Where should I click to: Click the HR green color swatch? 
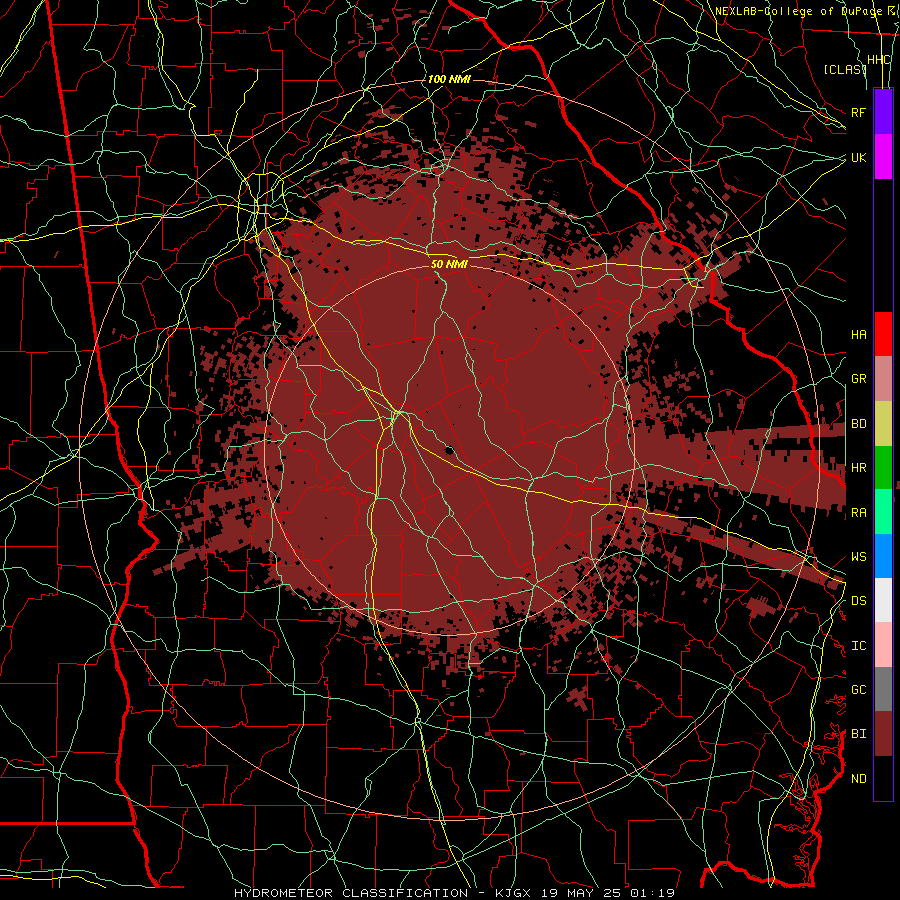pyautogui.click(x=883, y=468)
